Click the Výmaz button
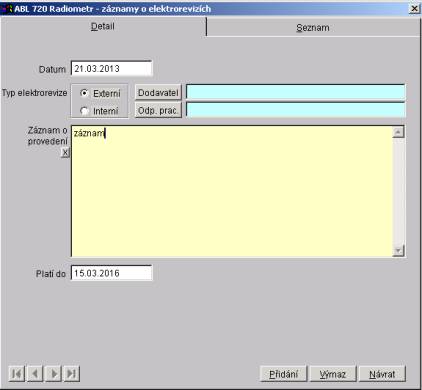Image resolution: width=422 pixels, height=390 pixels. point(333,374)
